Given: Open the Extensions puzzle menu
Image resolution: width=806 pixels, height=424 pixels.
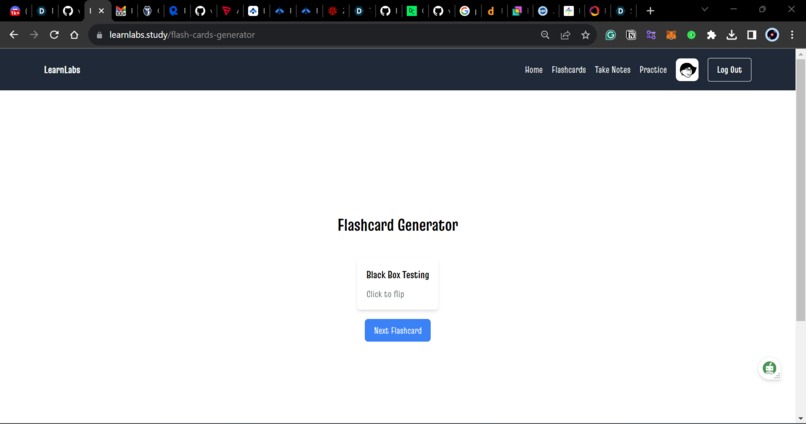Looking at the screenshot, I should pos(711,35).
